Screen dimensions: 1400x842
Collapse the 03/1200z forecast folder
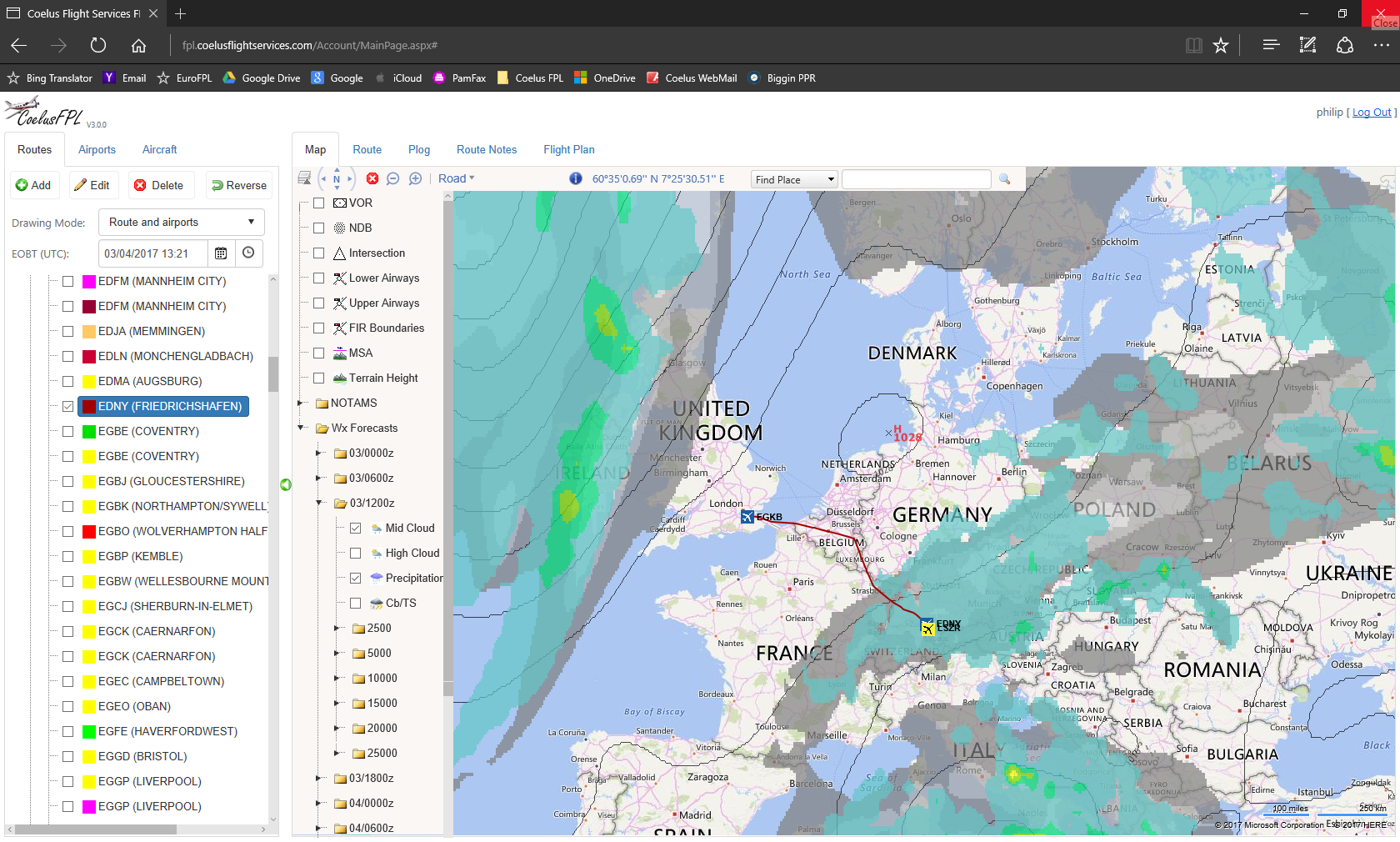click(x=318, y=503)
